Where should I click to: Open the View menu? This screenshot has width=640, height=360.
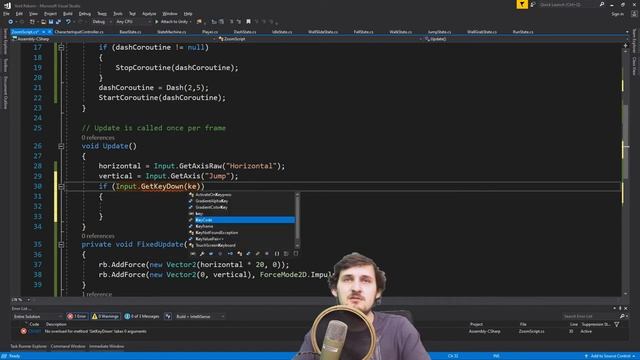[x=33, y=13]
